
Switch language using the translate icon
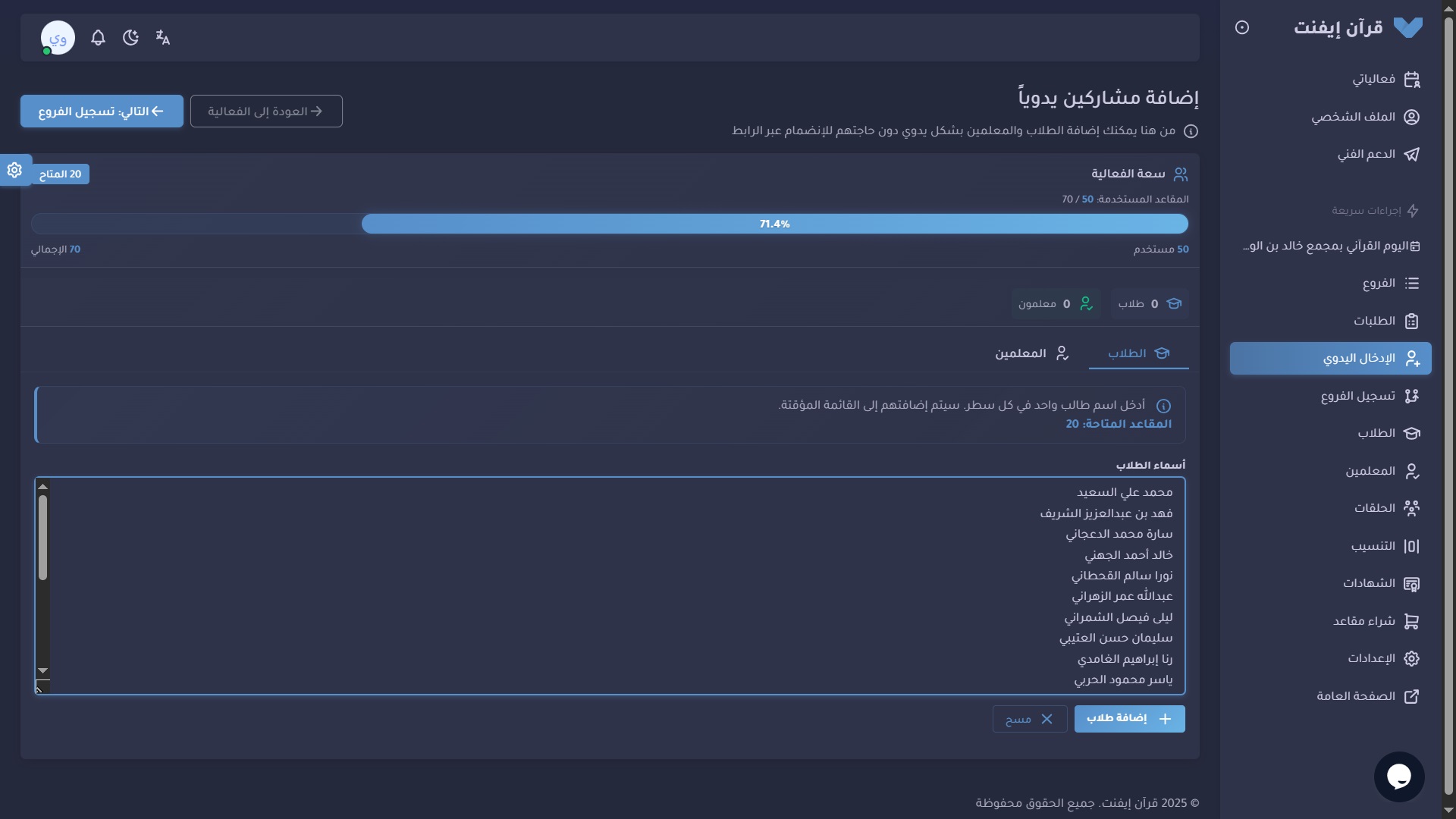click(162, 37)
